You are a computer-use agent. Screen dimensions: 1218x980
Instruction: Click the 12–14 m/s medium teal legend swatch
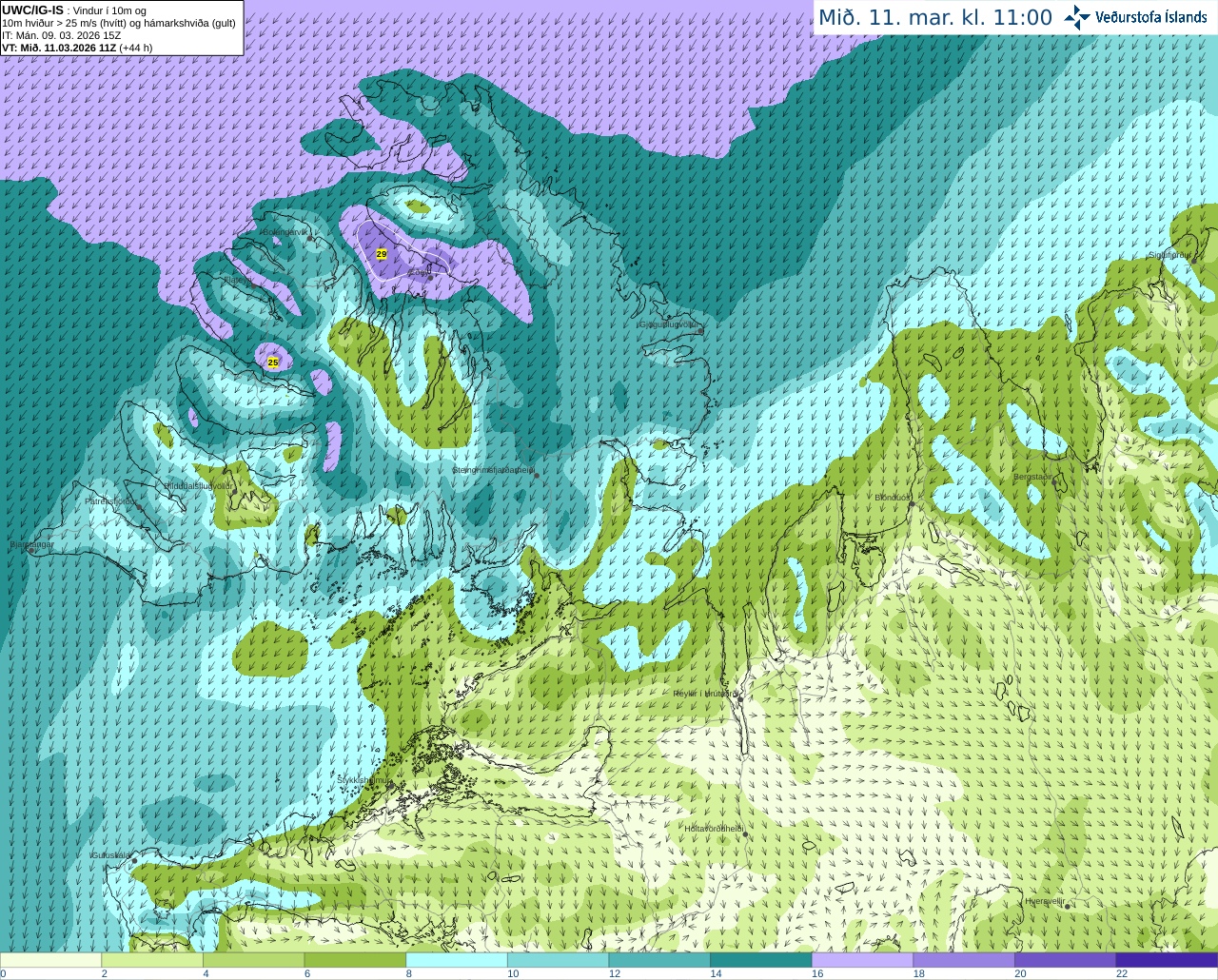tap(659, 960)
